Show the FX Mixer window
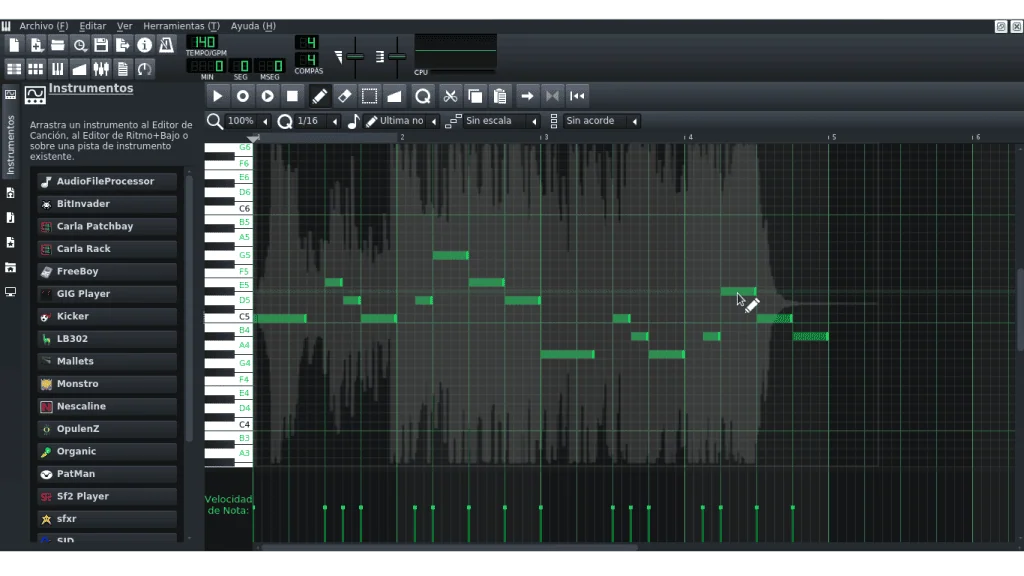 pyautogui.click(x=101, y=69)
